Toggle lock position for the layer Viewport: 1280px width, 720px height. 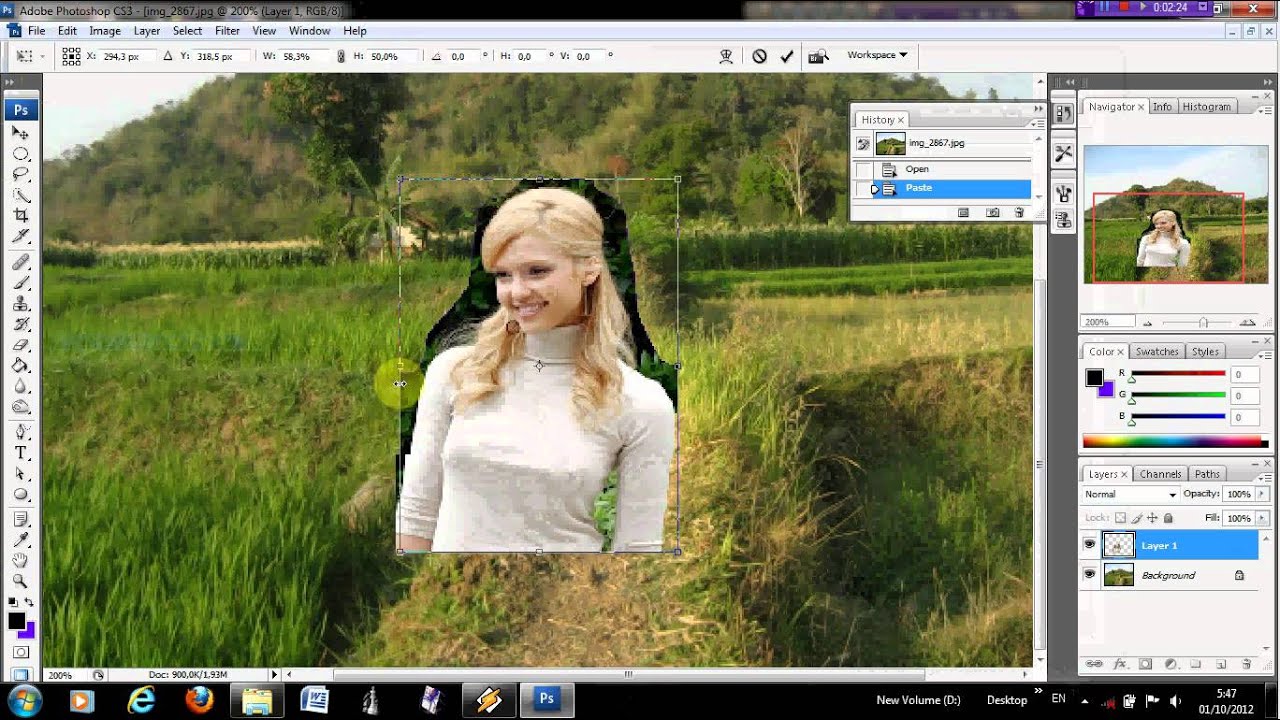pos(1153,518)
